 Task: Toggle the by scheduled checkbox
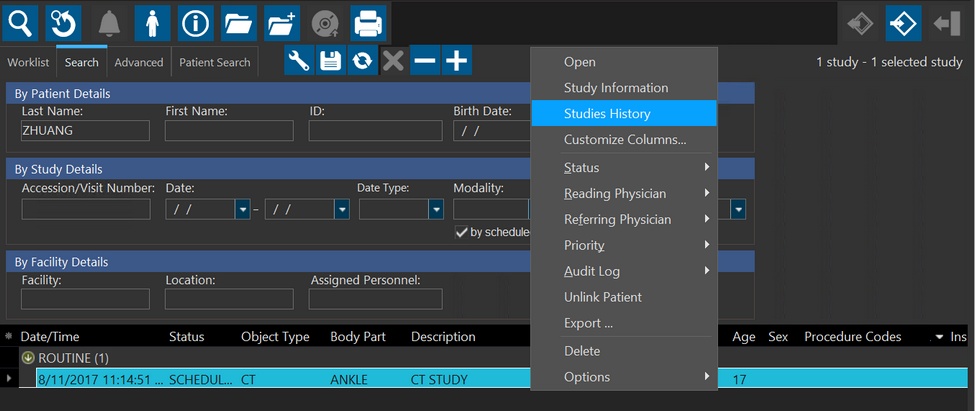[x=461, y=232]
